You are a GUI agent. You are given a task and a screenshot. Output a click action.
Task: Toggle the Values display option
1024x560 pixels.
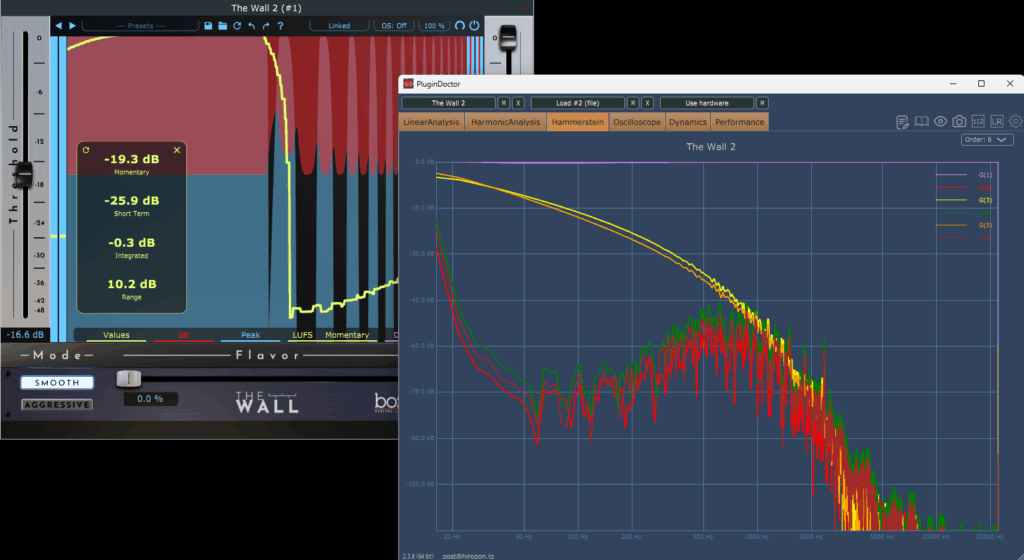(116, 335)
